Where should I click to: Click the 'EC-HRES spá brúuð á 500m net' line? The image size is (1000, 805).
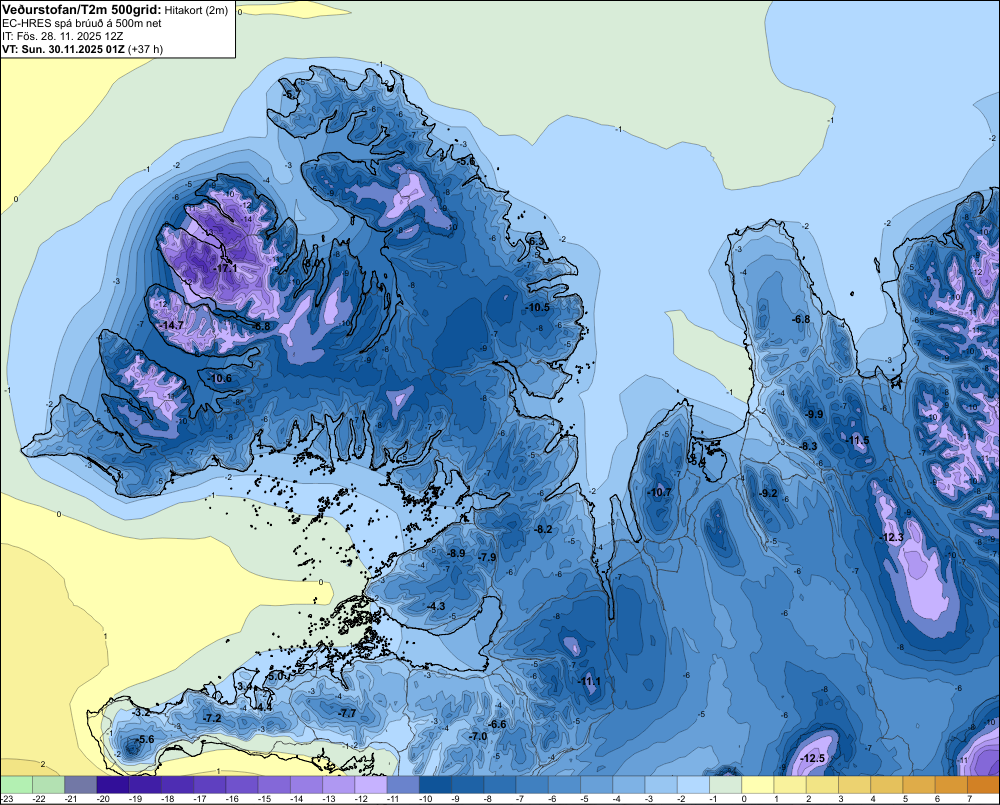pos(82,24)
